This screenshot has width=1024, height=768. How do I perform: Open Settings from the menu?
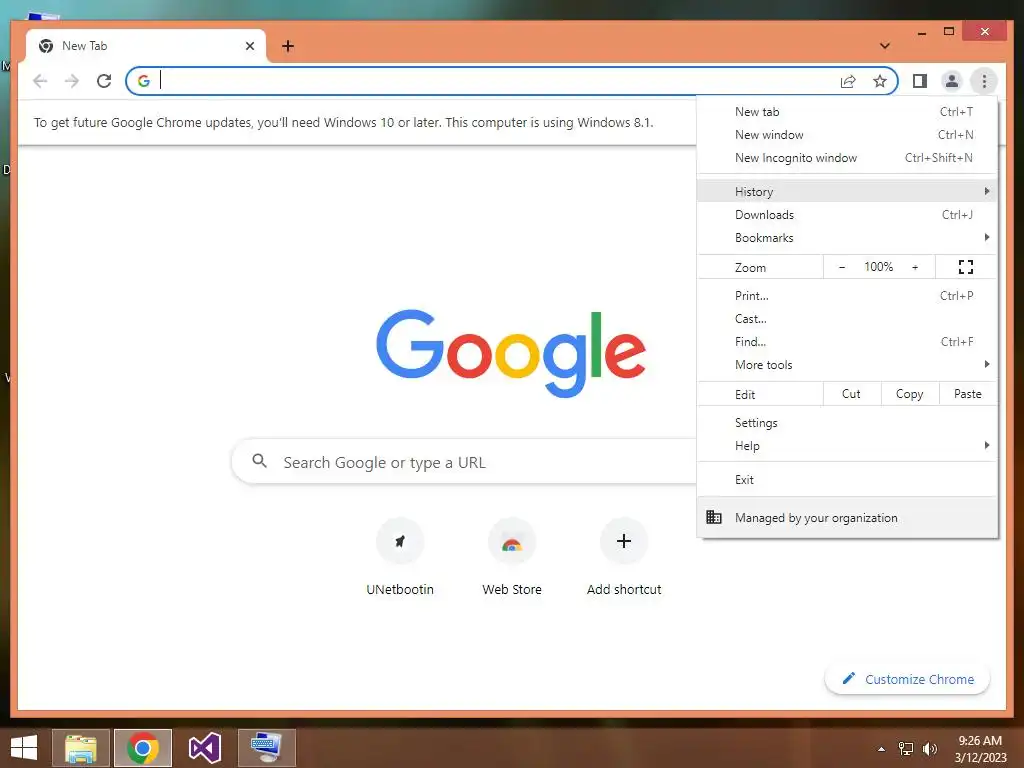(847, 423)
